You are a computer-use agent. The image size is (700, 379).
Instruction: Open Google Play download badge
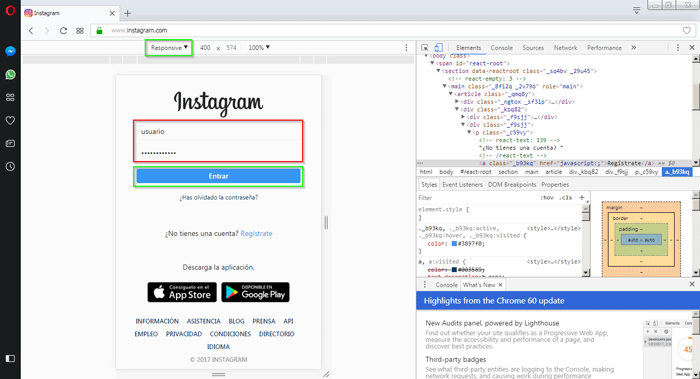coord(255,292)
